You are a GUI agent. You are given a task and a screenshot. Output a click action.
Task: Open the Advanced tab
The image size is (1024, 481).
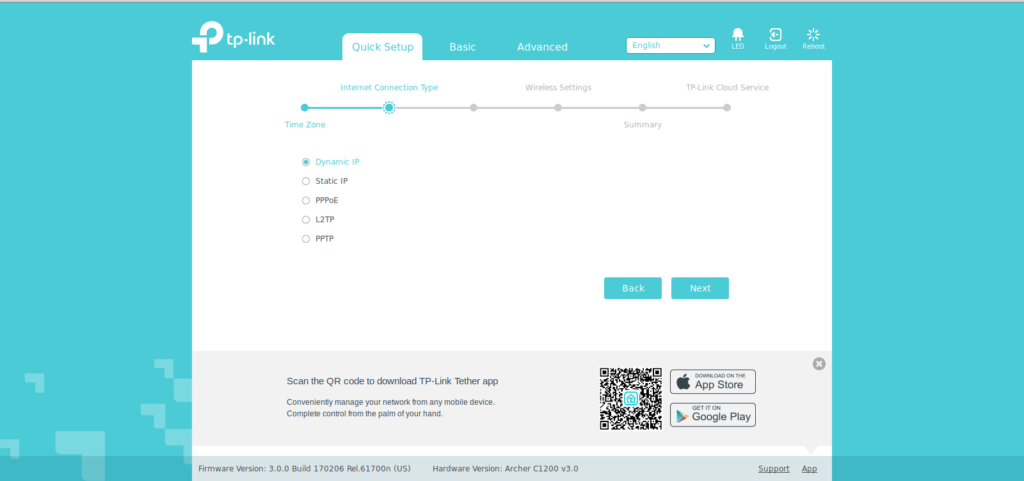click(x=542, y=47)
